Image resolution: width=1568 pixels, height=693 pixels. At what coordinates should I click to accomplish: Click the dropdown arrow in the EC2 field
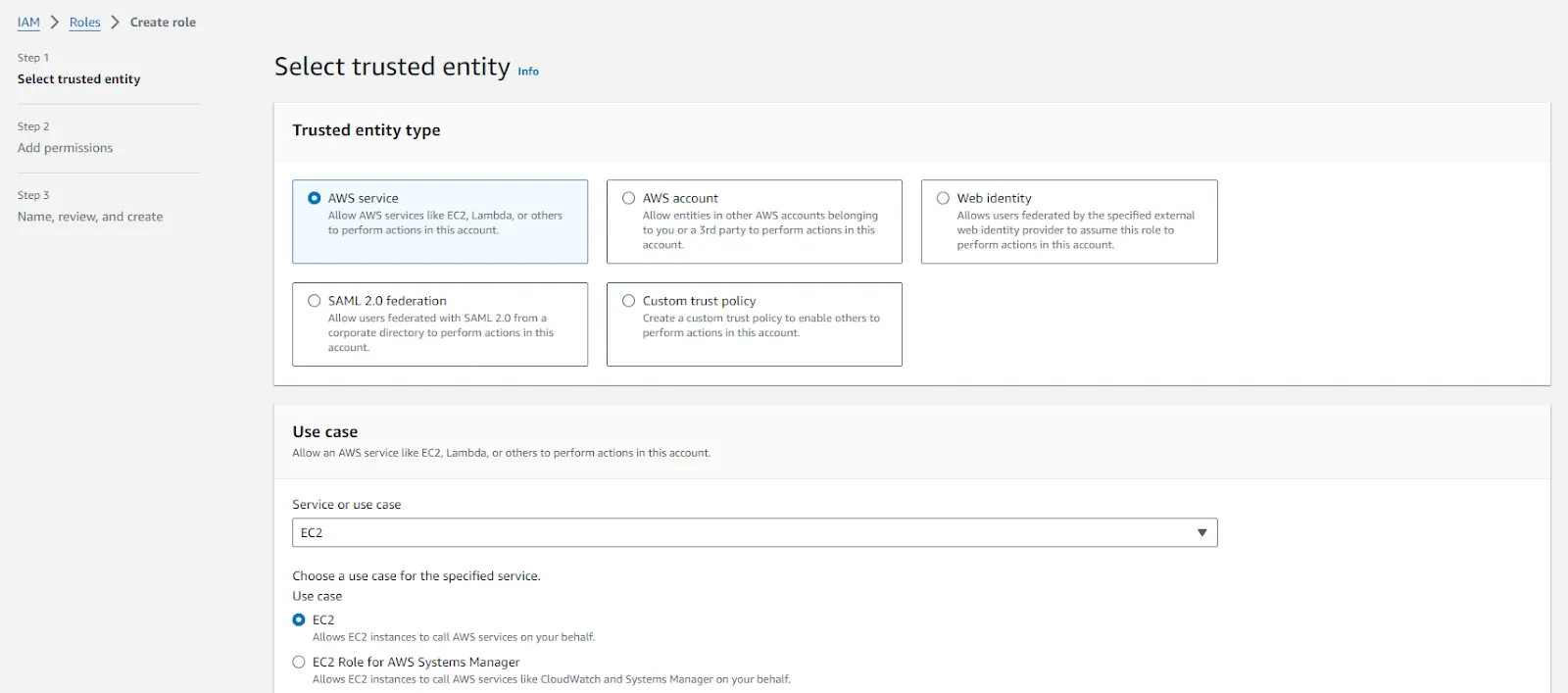pyautogui.click(x=1201, y=532)
